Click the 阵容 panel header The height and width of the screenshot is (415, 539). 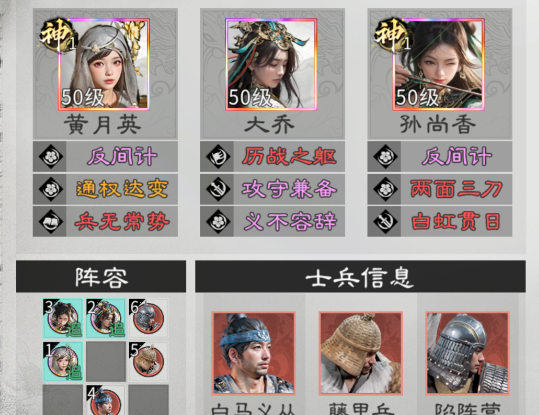pyautogui.click(x=101, y=277)
